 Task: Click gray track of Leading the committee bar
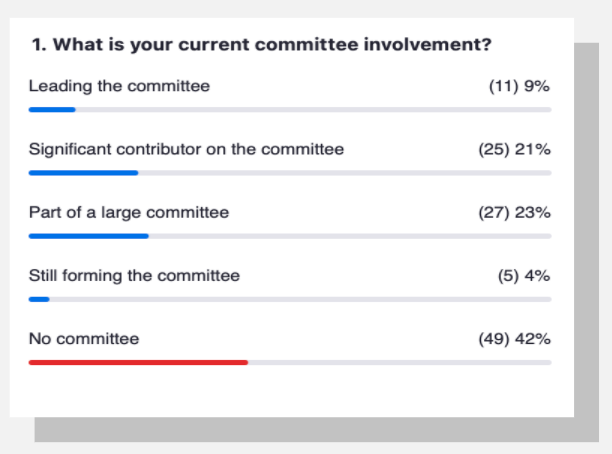click(313, 110)
